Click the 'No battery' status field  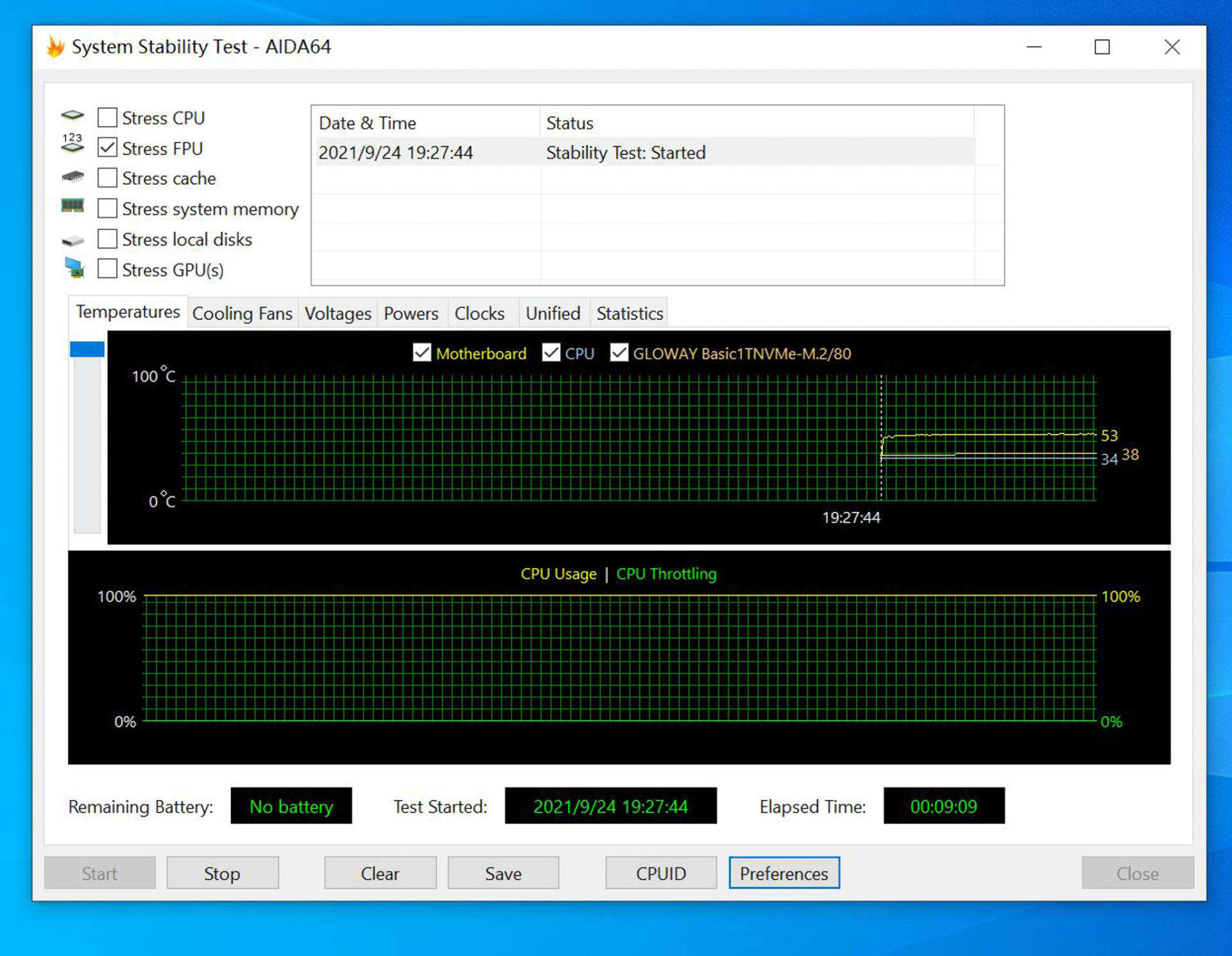(291, 806)
